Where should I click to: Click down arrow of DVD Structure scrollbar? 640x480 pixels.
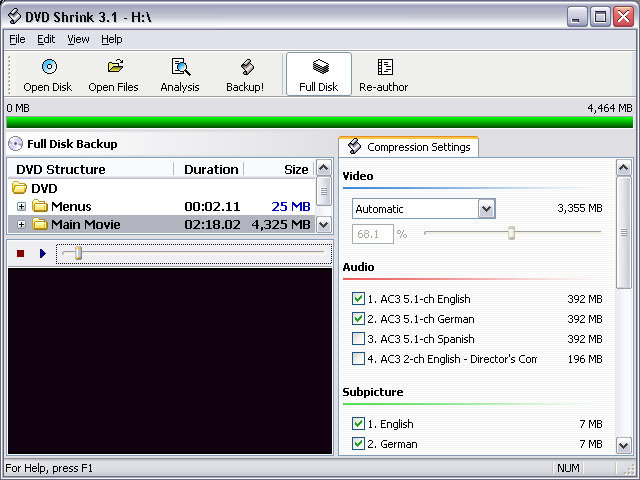[324, 224]
